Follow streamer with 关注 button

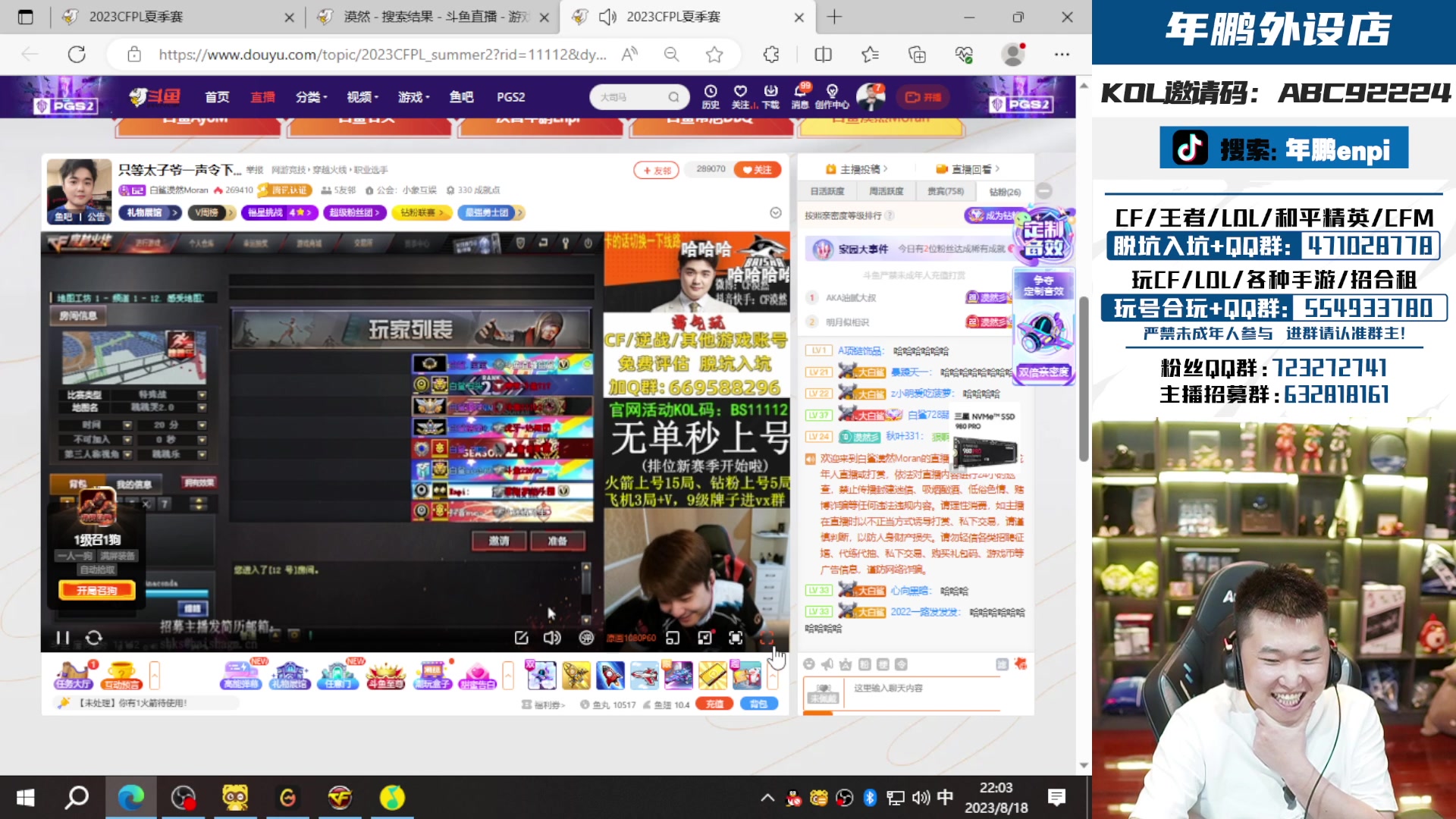758,169
